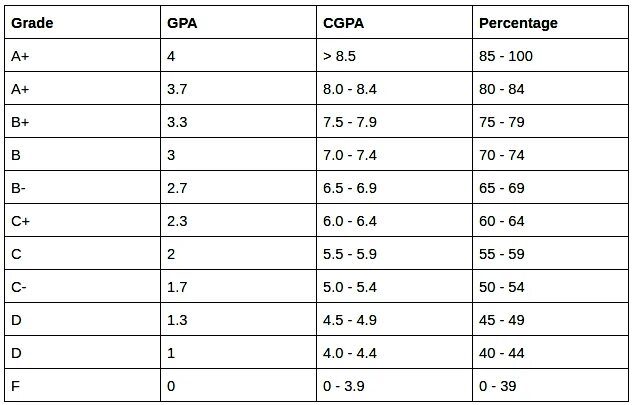Image resolution: width=632 pixels, height=405 pixels.
Task: Click the CGPA cell 0 - 3.9
Action: pyautogui.click(x=395, y=386)
